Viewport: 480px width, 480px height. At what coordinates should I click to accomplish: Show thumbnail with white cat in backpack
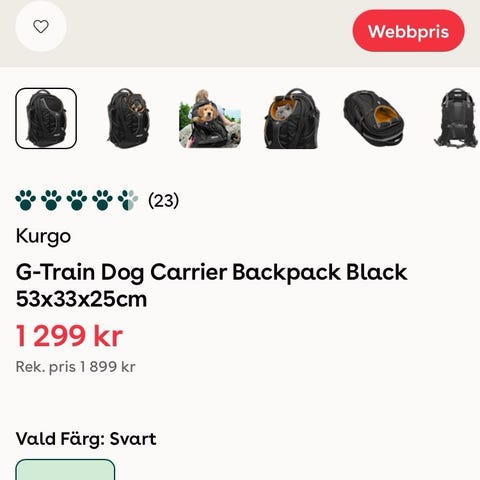292,118
